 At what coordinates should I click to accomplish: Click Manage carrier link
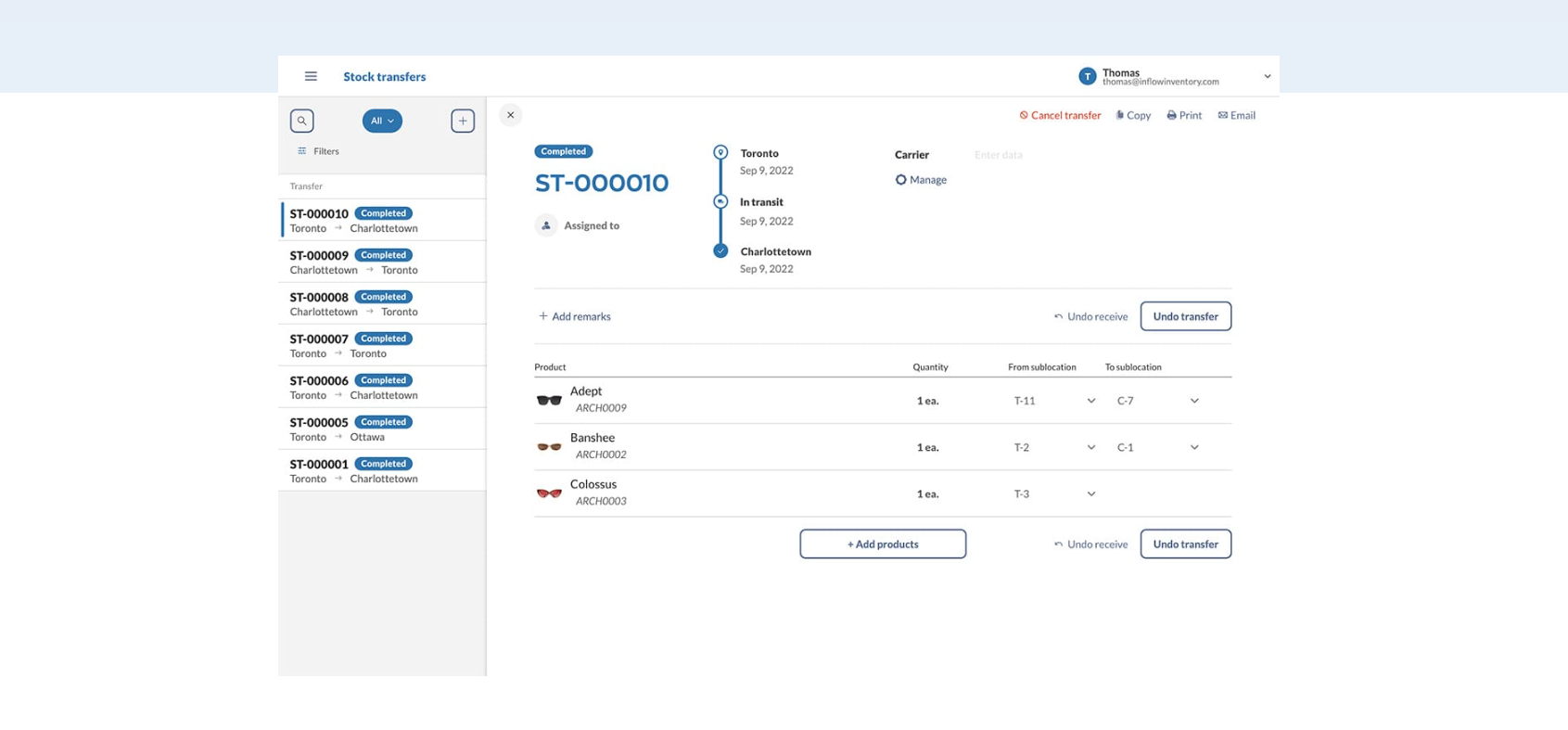pyautogui.click(x=928, y=180)
